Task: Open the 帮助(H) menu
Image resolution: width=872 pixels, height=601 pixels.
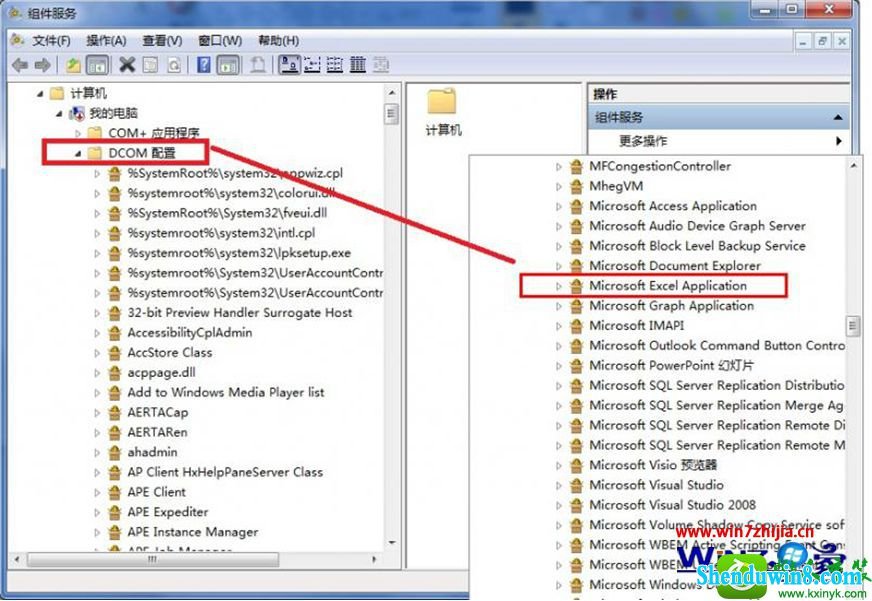Action: click(x=279, y=41)
